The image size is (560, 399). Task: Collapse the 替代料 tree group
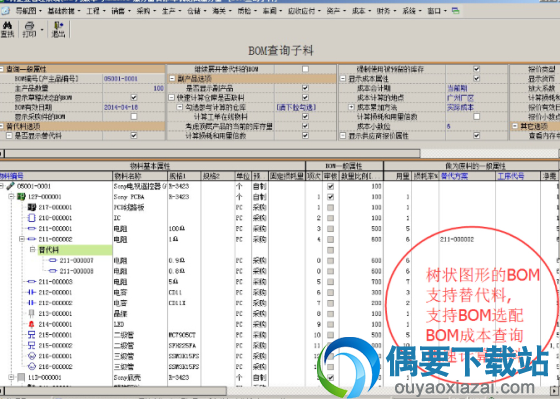tap(32, 249)
